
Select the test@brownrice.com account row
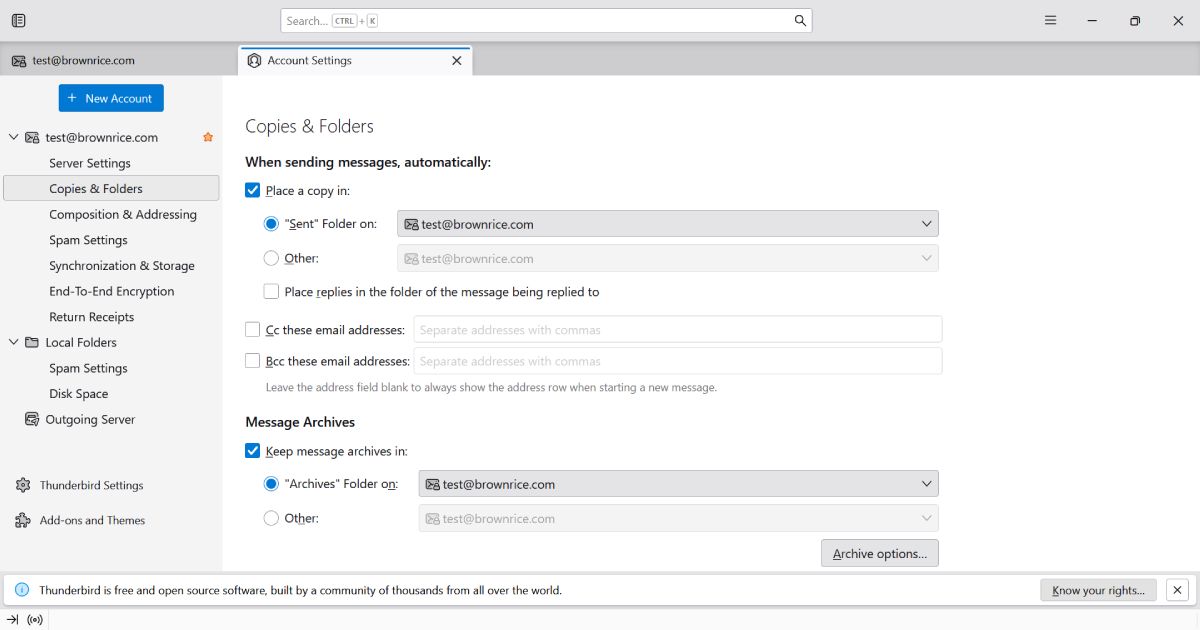pos(111,138)
